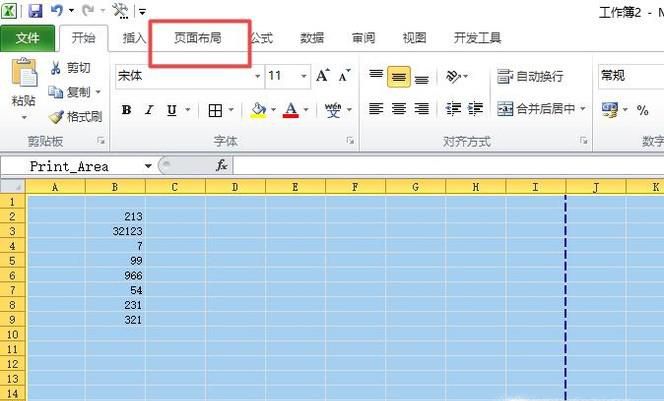The height and width of the screenshot is (401, 664).
Task: Open the 对齐方式 dialog launcher
Action: pos(584,141)
